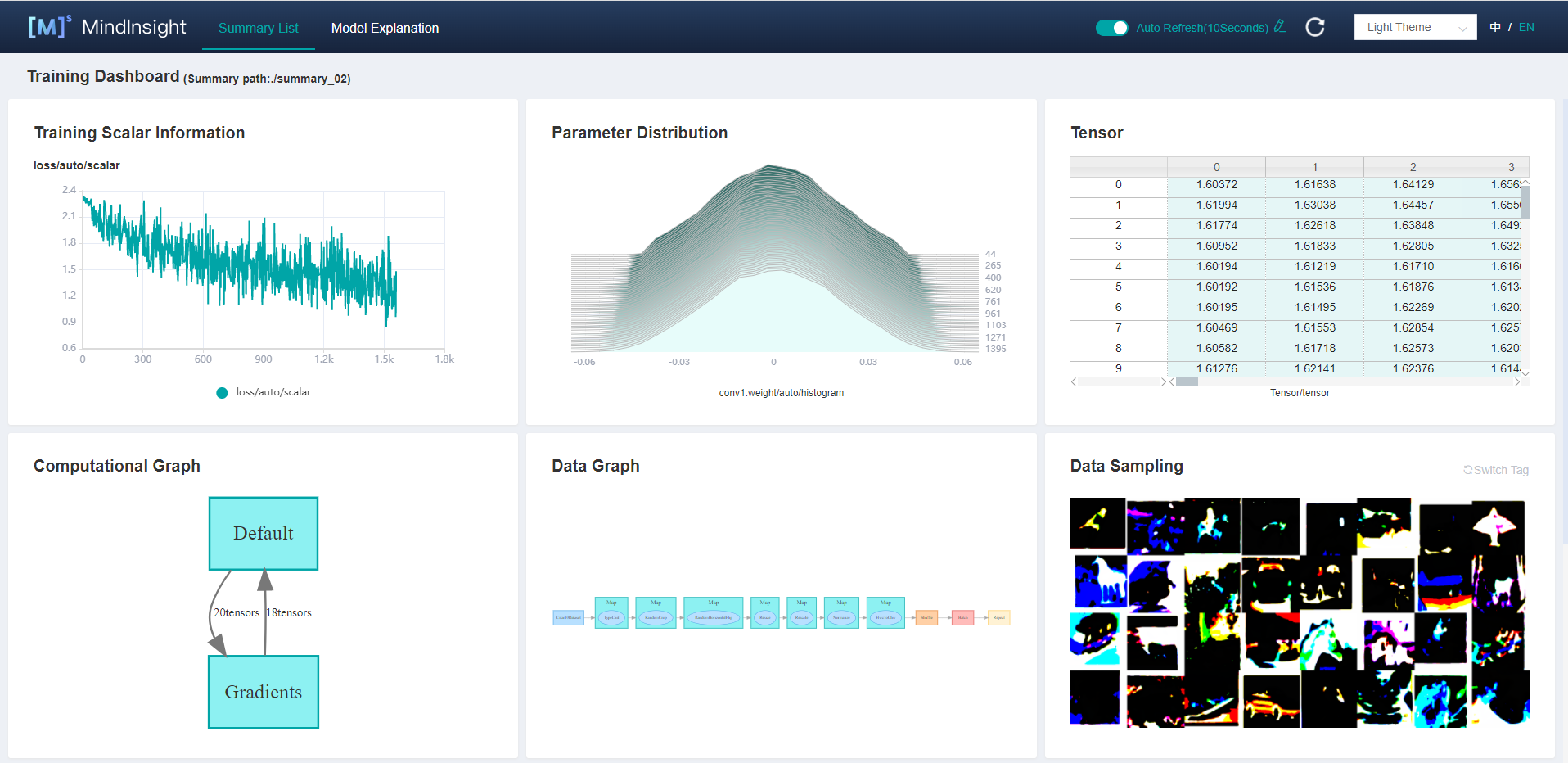Toggle loss/auto/scalar legend series visibility
This screenshot has width=1568, height=763.
pyautogui.click(x=222, y=393)
